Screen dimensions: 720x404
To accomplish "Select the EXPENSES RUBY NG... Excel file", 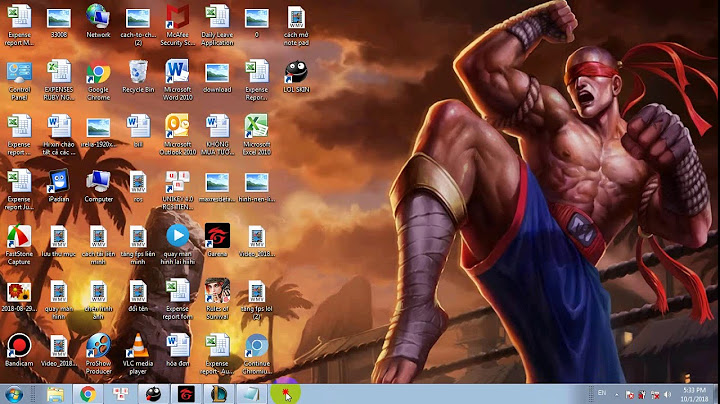I will pos(59,80).
